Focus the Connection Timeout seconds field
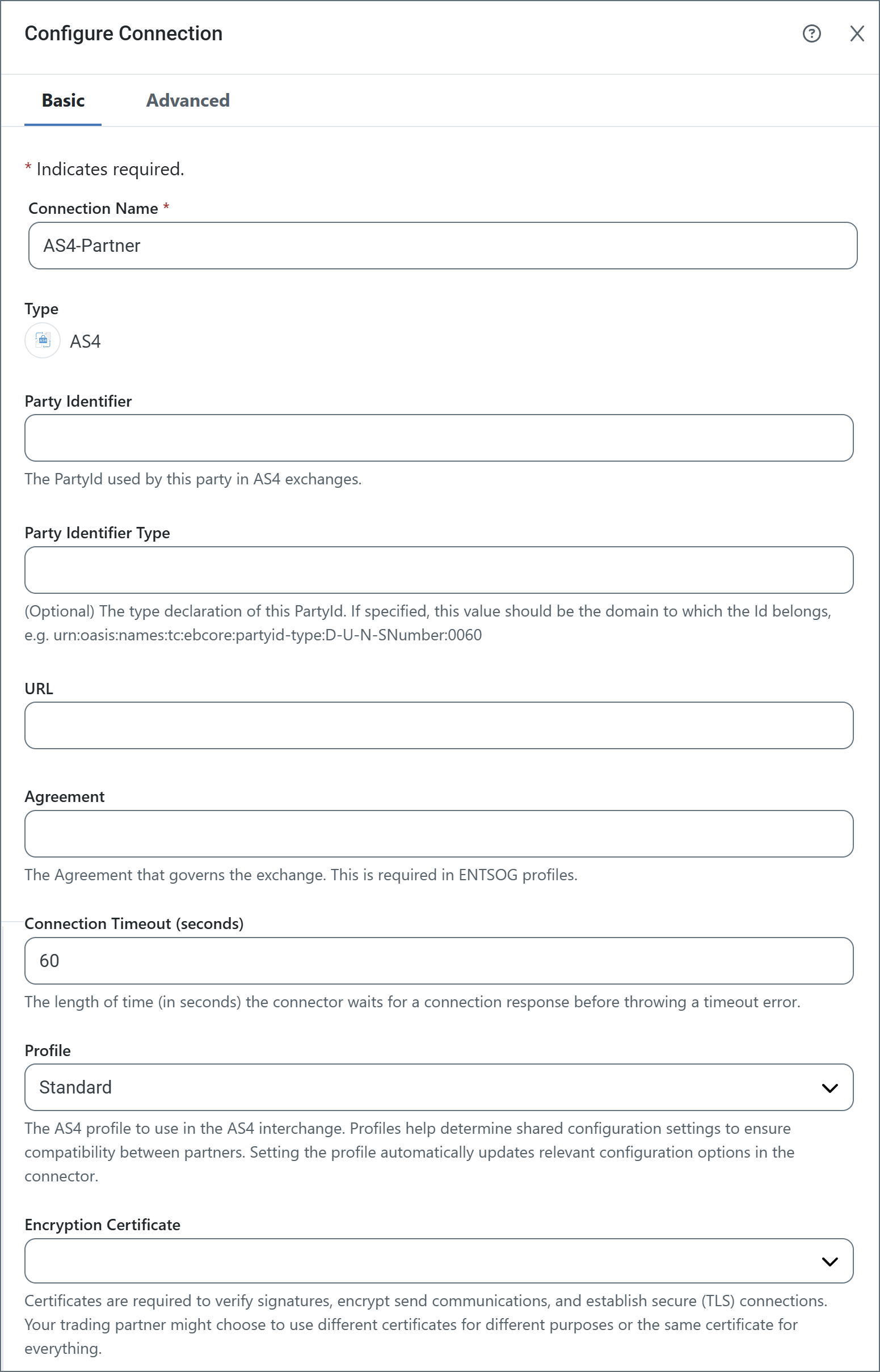The width and height of the screenshot is (880, 1372). pos(438,961)
